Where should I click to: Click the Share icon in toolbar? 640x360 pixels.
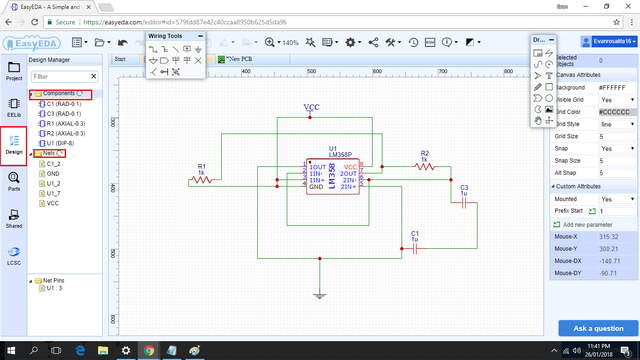coord(373,42)
